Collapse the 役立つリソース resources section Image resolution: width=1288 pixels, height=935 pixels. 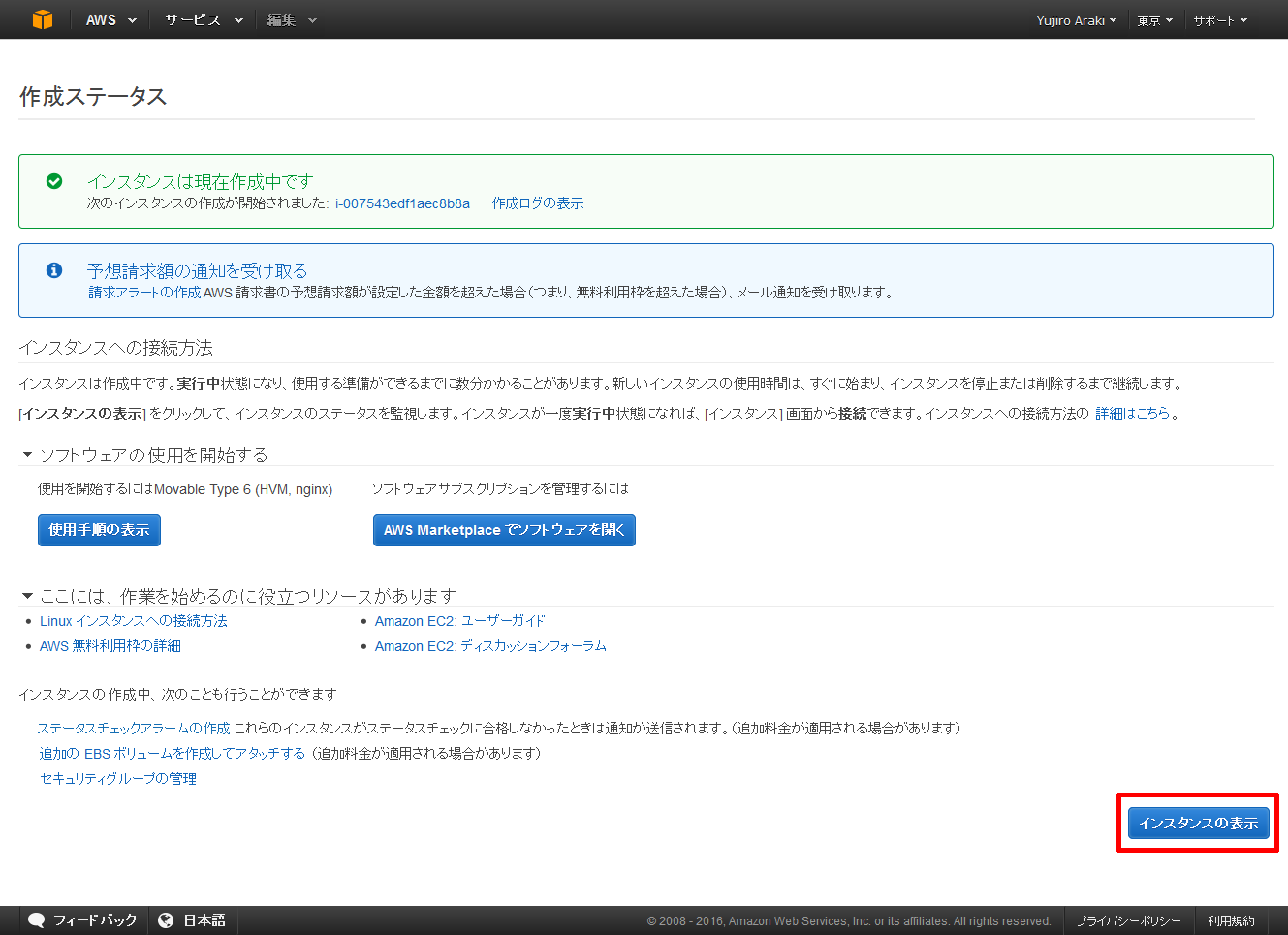tap(27, 596)
